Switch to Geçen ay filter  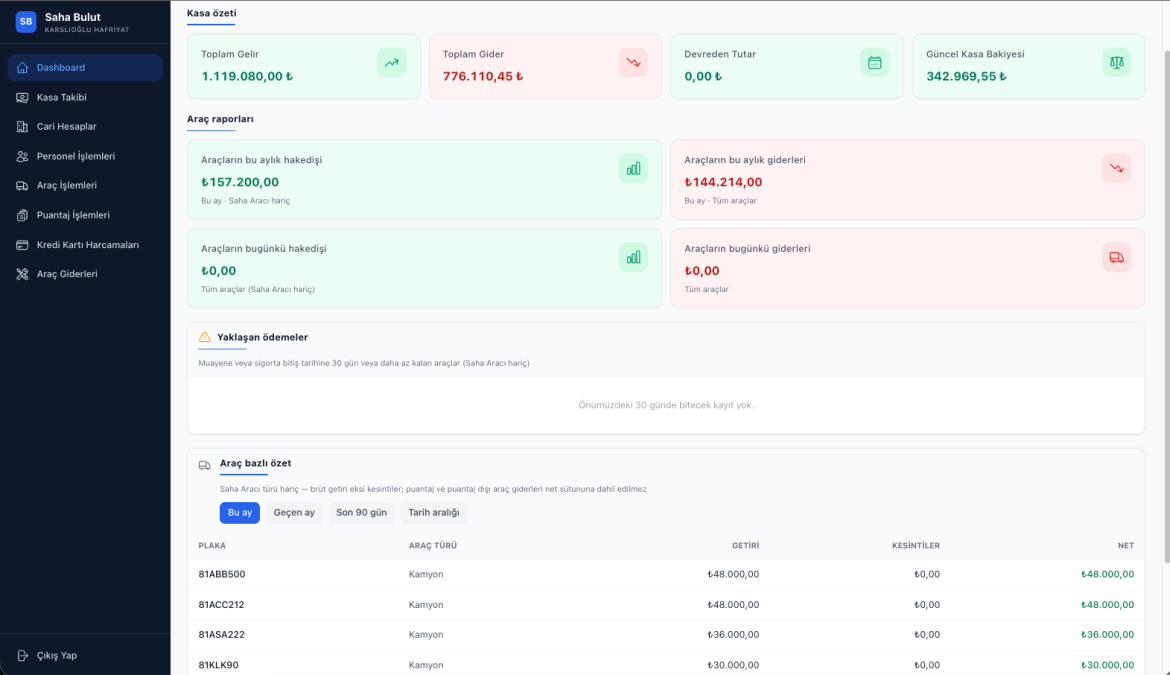pos(294,513)
